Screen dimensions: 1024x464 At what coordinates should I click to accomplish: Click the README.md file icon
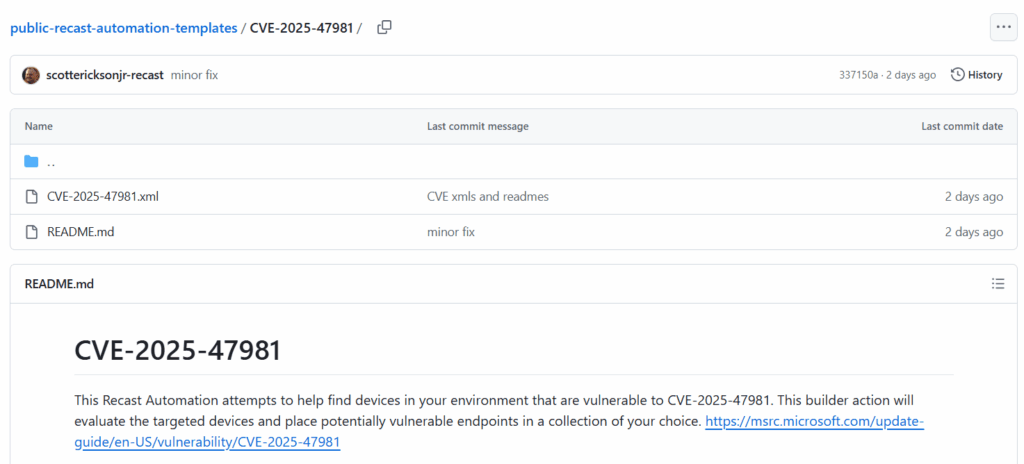pyautogui.click(x=31, y=232)
